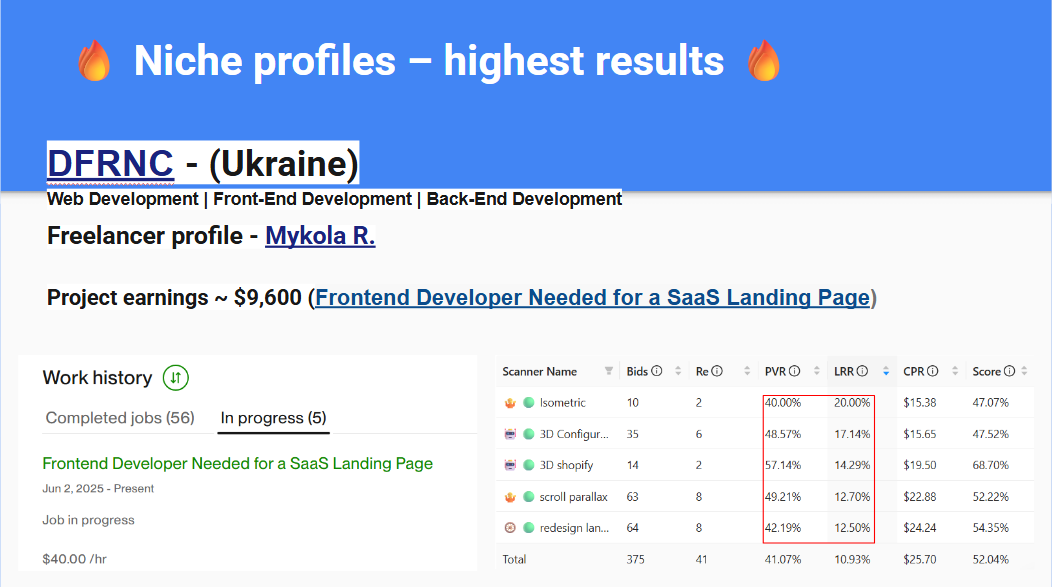Click the $15.38 CPR value
Viewport: 1052px width, 587px height.
pos(919,403)
